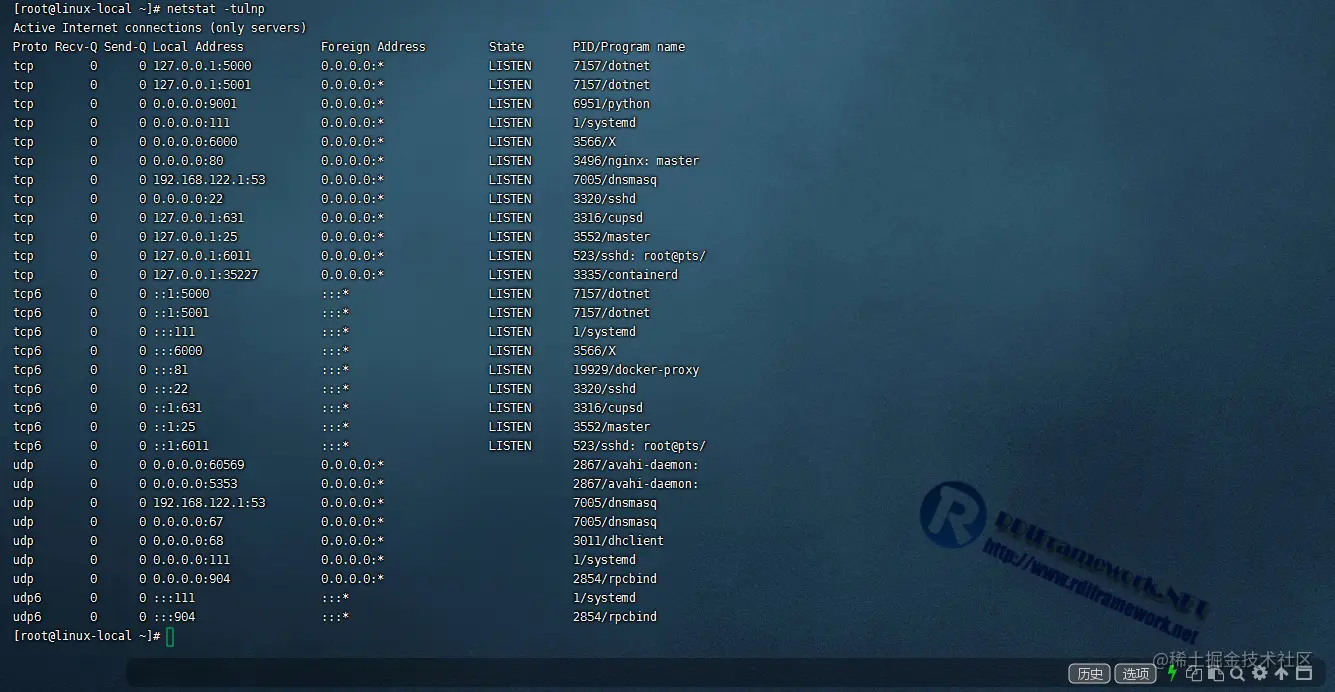Click '3320/sshd' in the tcp 0.0.0.0:22 row
Viewport: 1335px width, 692px height.
(x=604, y=199)
